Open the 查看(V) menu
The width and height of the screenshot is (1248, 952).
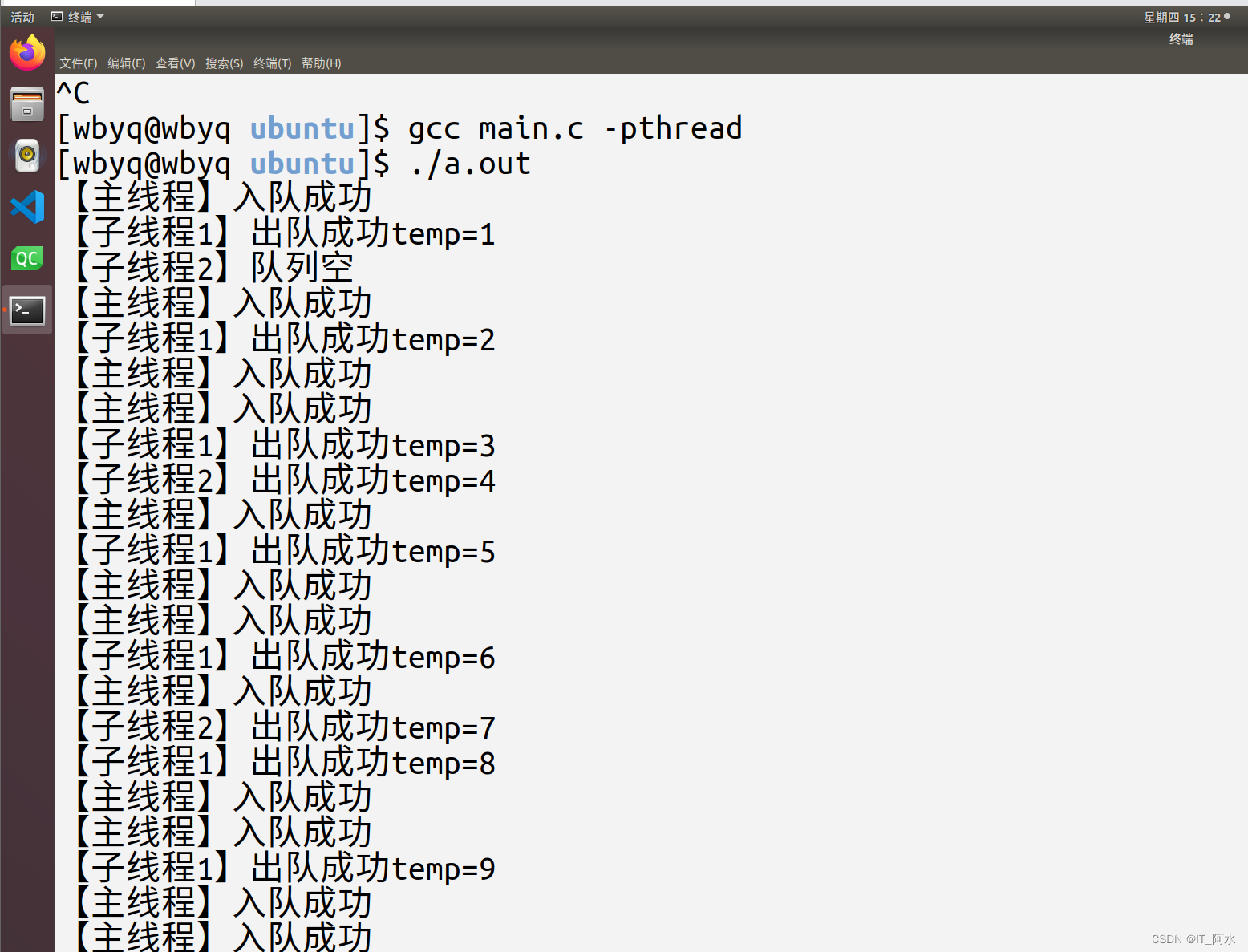[x=176, y=63]
